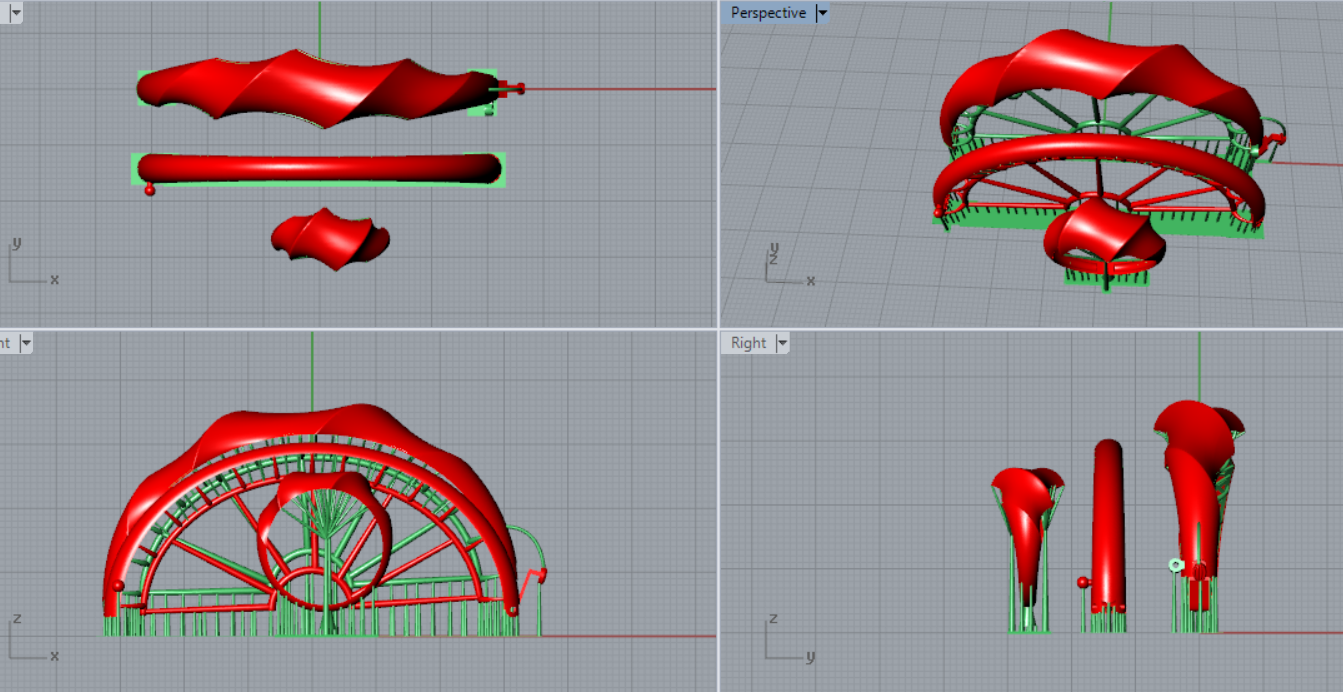Open the Top viewport dropdown arrow
Screen dimensions: 1343x692
tap(15, 13)
